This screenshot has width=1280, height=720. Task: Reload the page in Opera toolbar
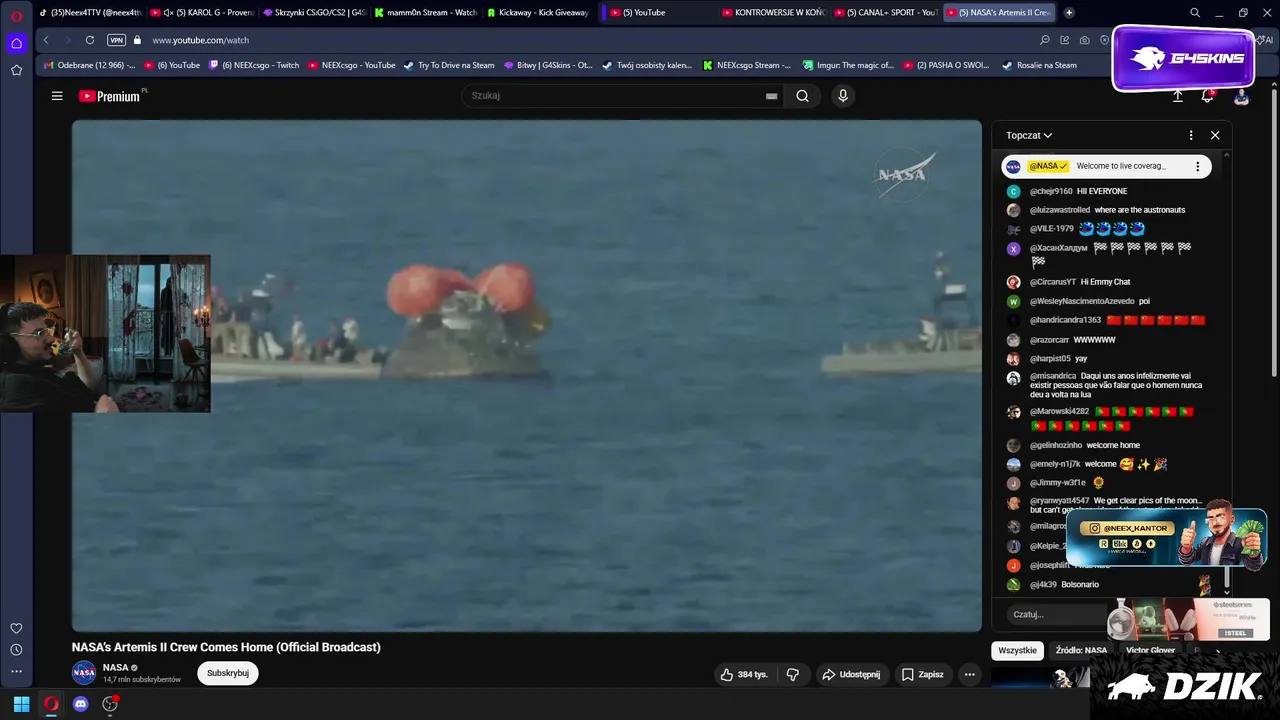[x=90, y=40]
